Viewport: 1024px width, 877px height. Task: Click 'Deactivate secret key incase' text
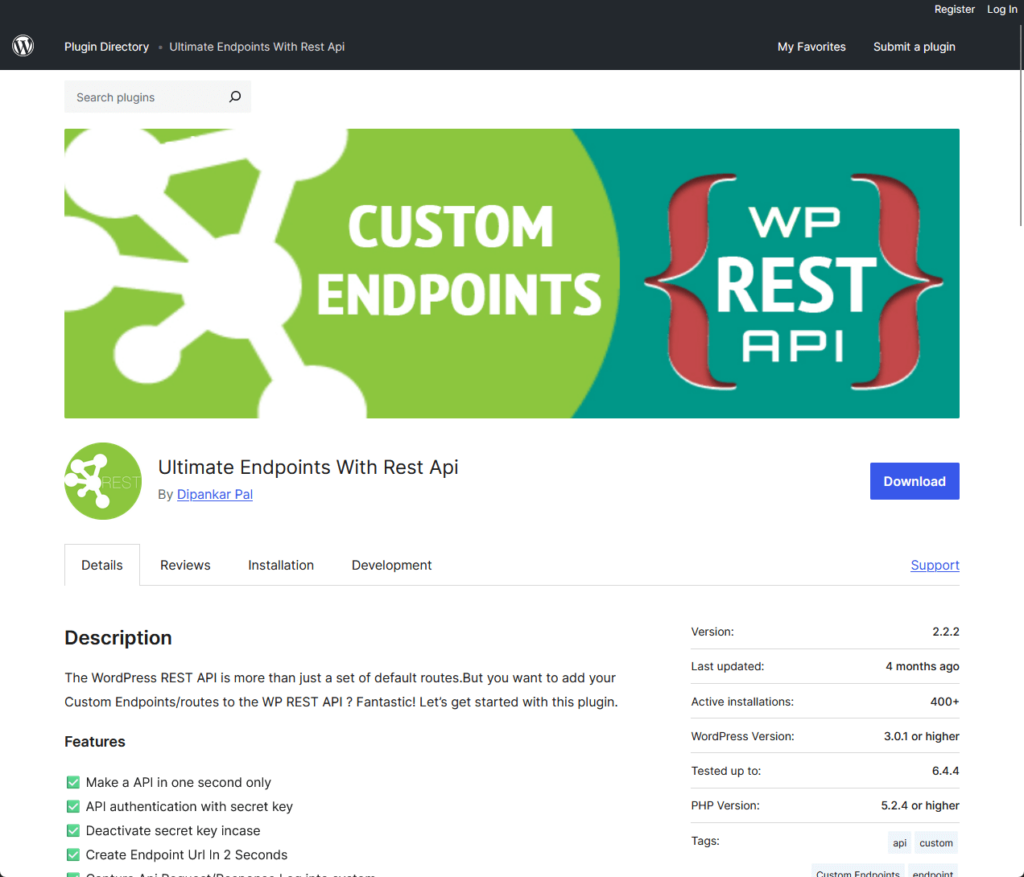click(173, 831)
